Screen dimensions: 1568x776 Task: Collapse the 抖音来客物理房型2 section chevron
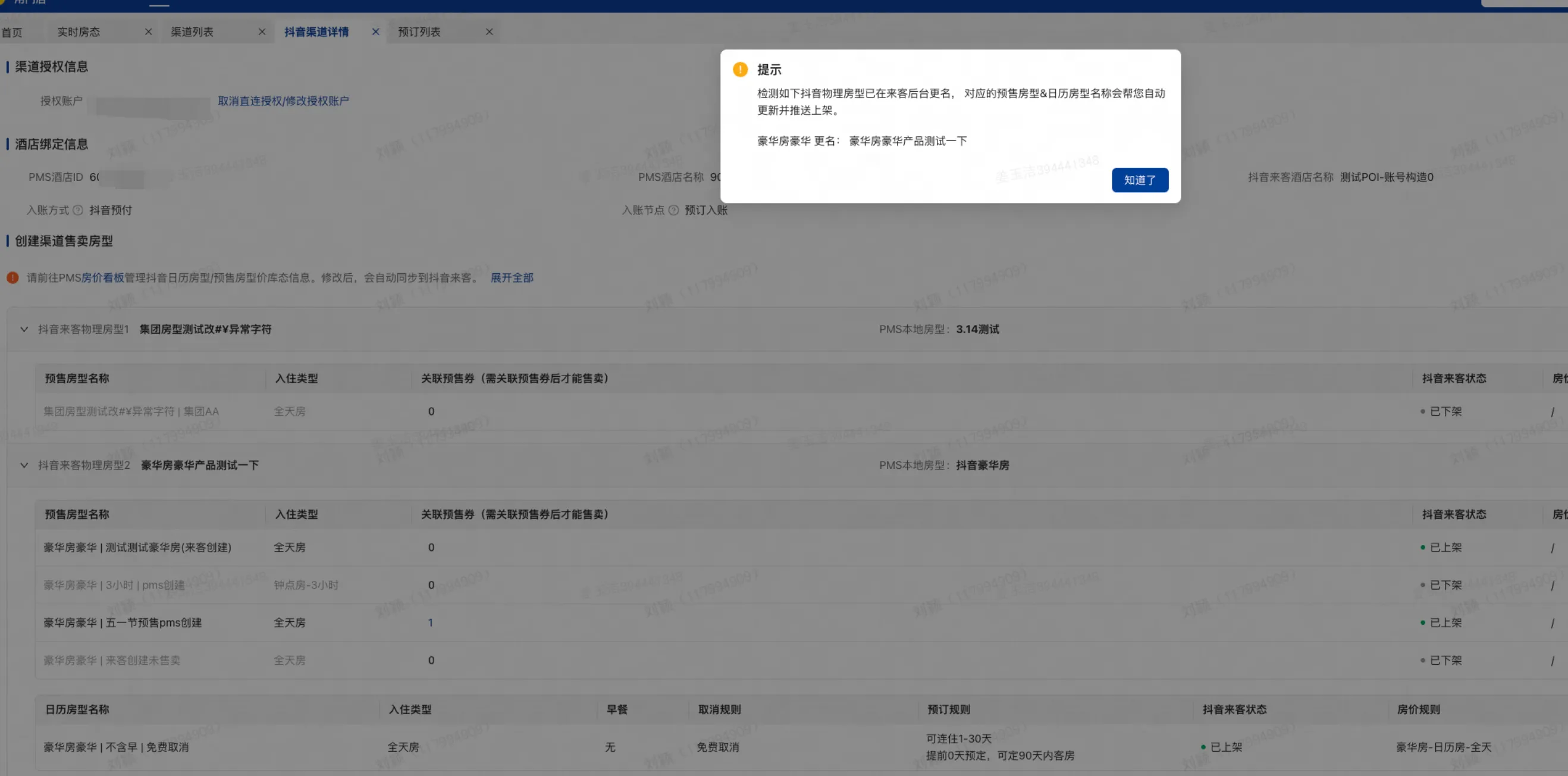coord(24,465)
